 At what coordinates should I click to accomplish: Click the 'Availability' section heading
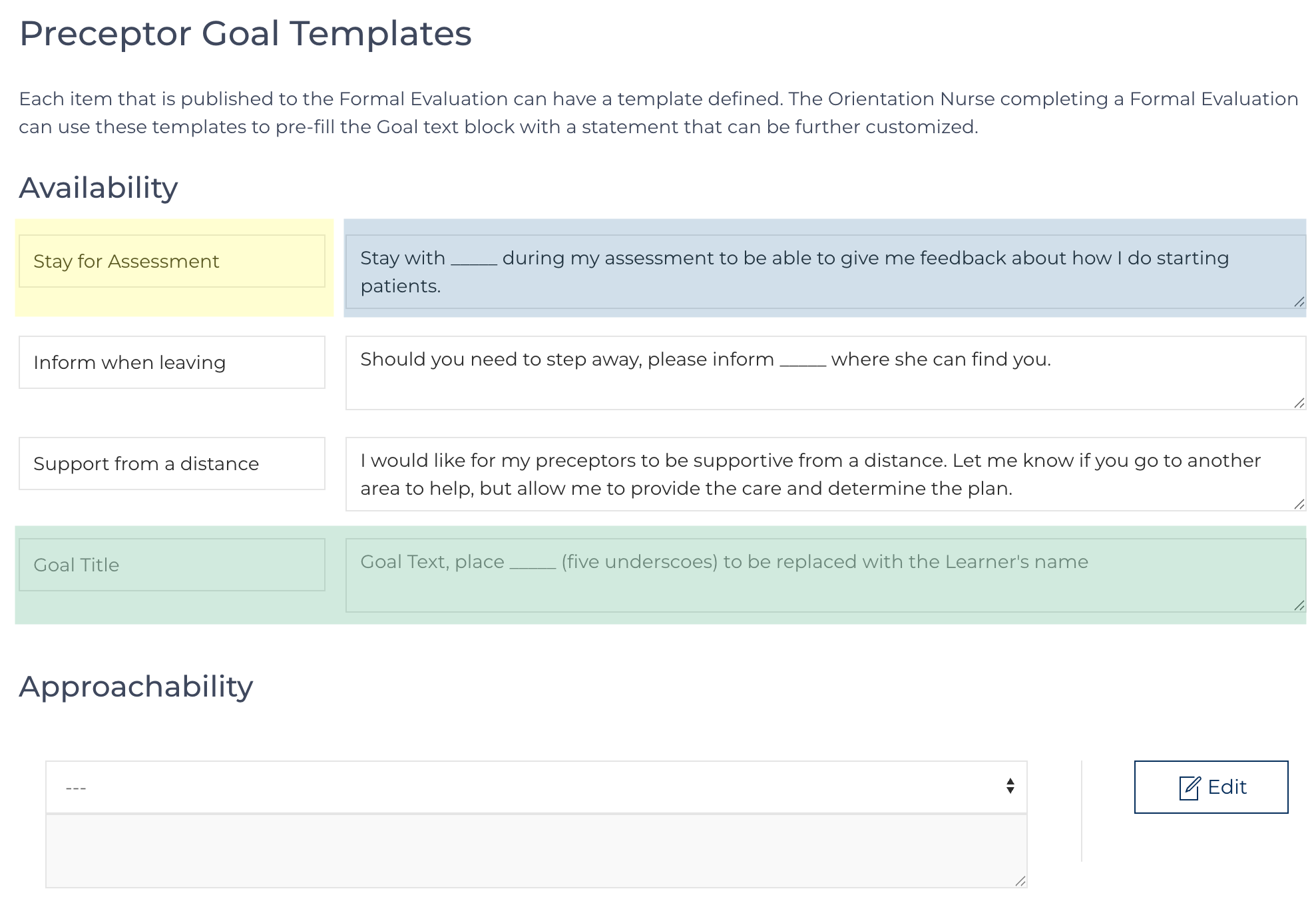(x=99, y=188)
